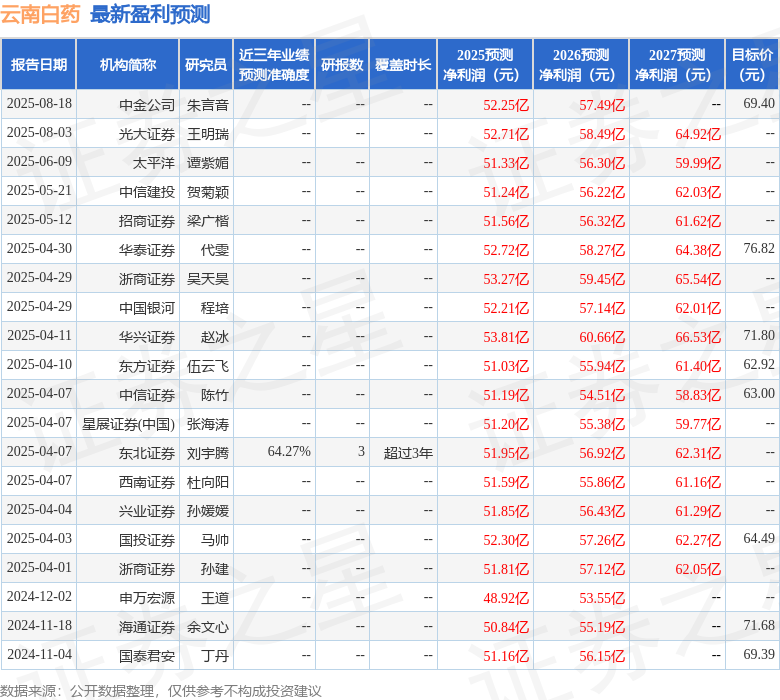780x700 pixels.
Task: Click the institution 华泰证券
Action: point(147,250)
